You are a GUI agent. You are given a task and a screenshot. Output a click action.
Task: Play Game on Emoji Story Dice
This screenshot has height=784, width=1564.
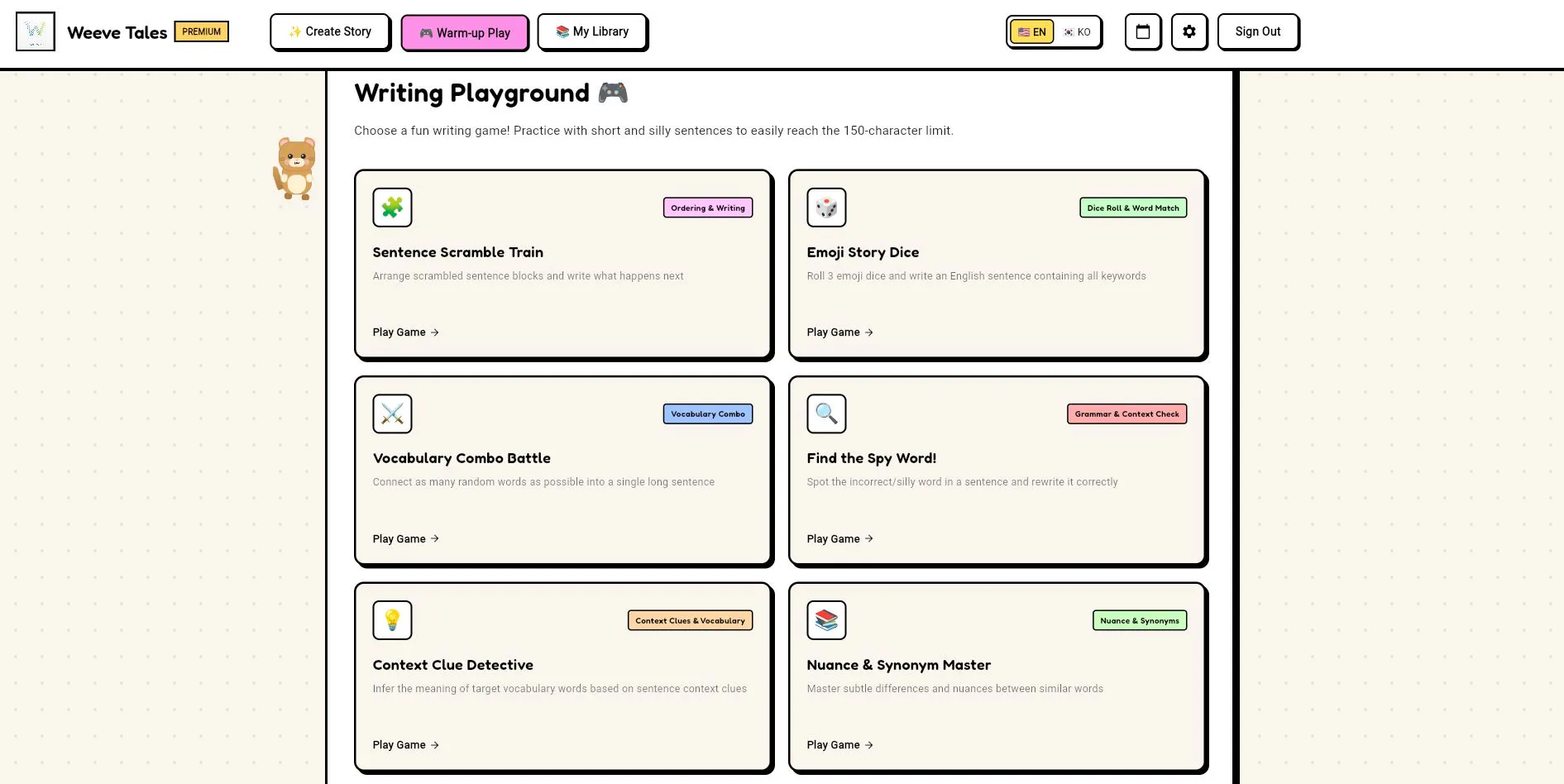tap(839, 332)
